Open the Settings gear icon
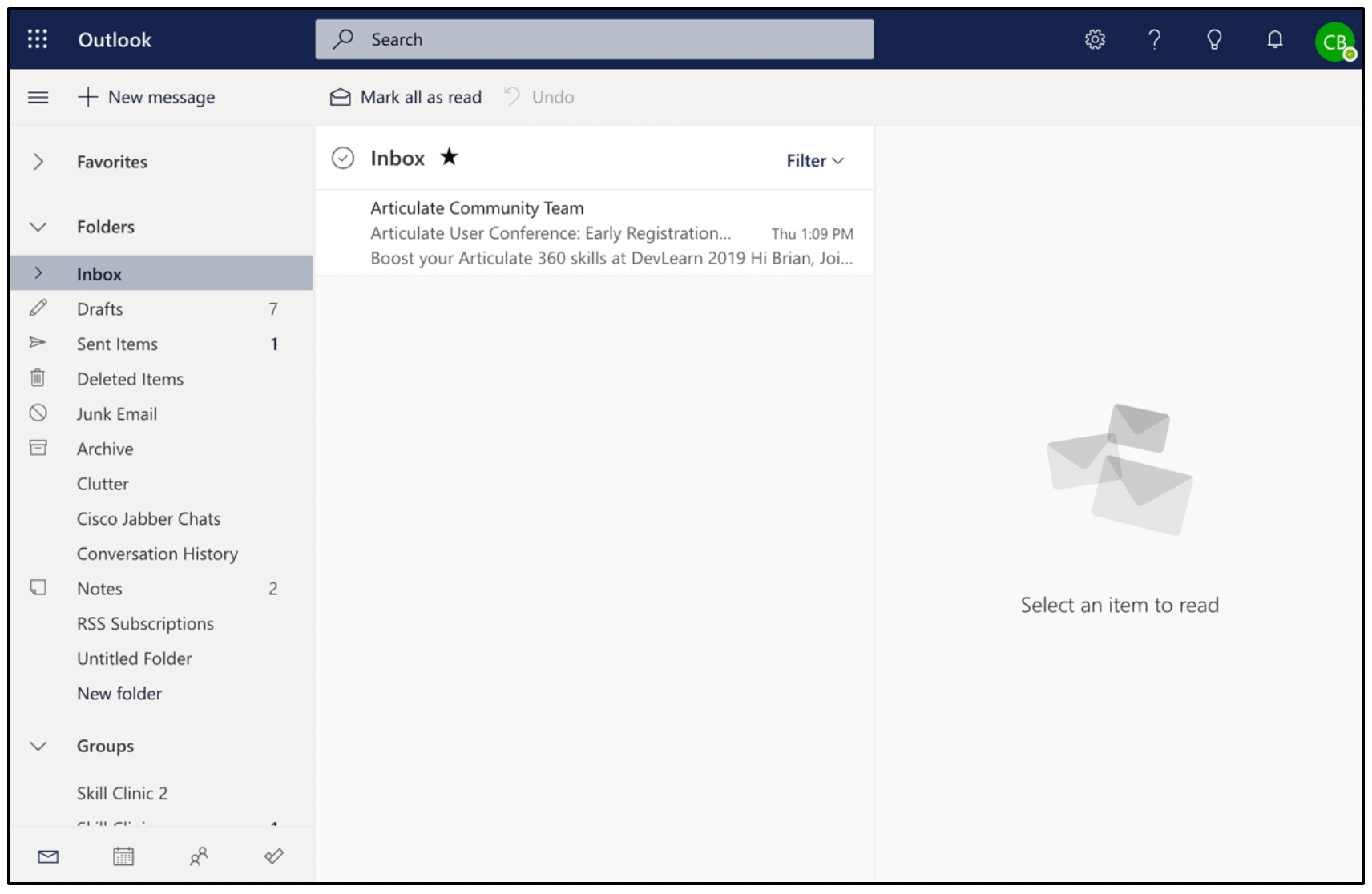 [1094, 39]
